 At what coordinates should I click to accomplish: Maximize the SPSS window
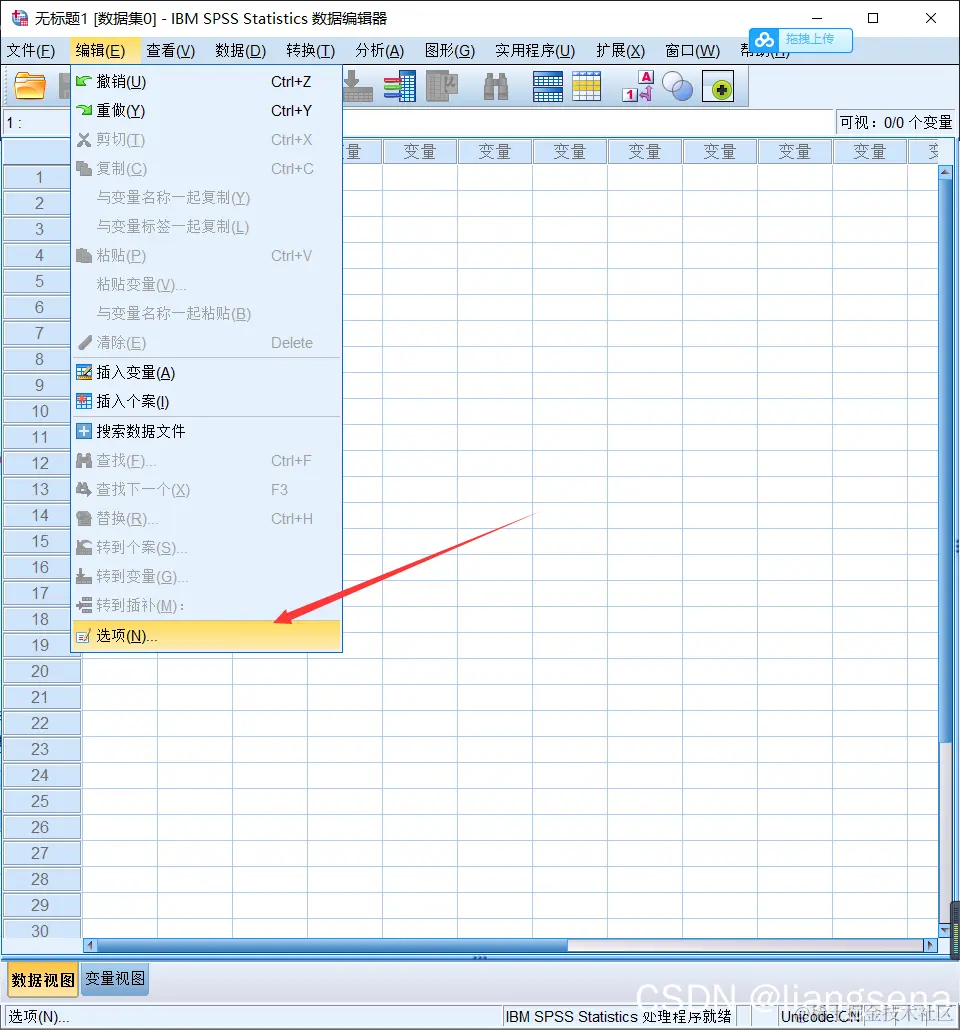[873, 18]
